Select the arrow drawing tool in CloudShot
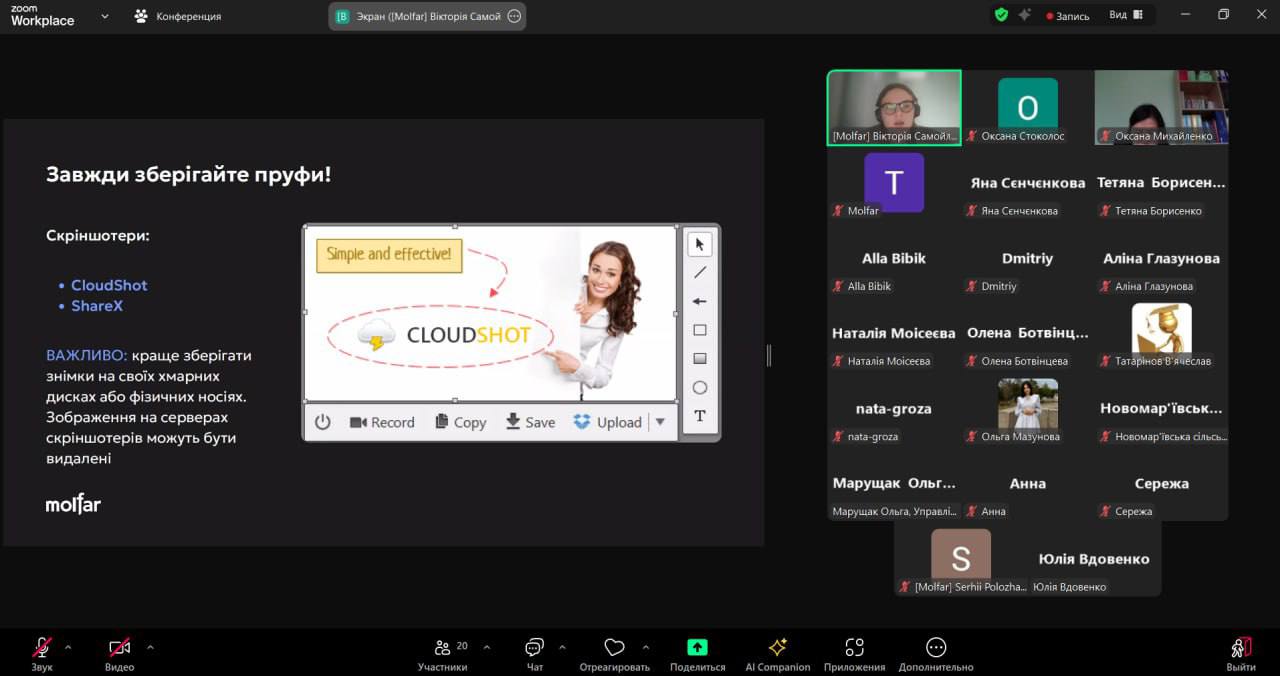The width and height of the screenshot is (1280, 676). coord(700,301)
